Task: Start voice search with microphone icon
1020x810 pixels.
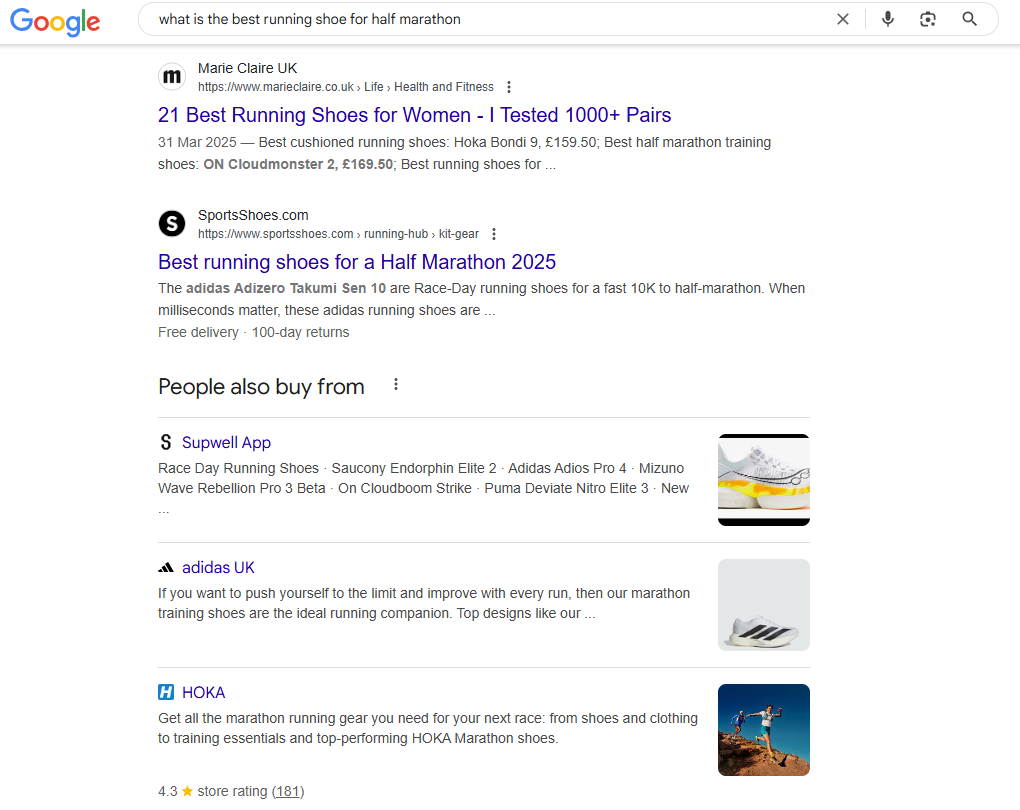Action: click(x=887, y=20)
